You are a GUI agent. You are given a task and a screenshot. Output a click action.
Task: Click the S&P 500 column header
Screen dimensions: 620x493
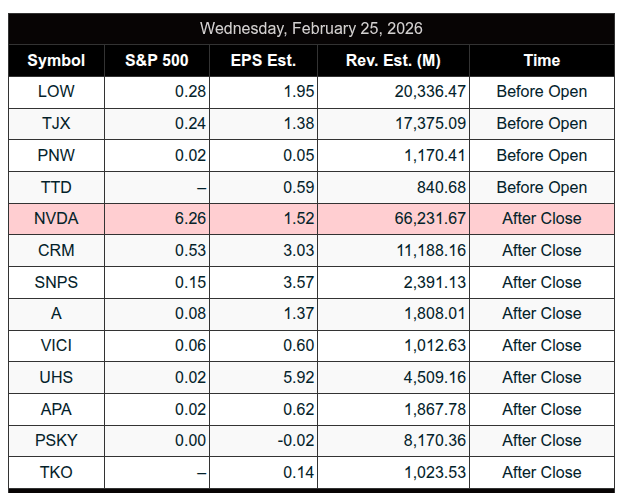(x=157, y=60)
